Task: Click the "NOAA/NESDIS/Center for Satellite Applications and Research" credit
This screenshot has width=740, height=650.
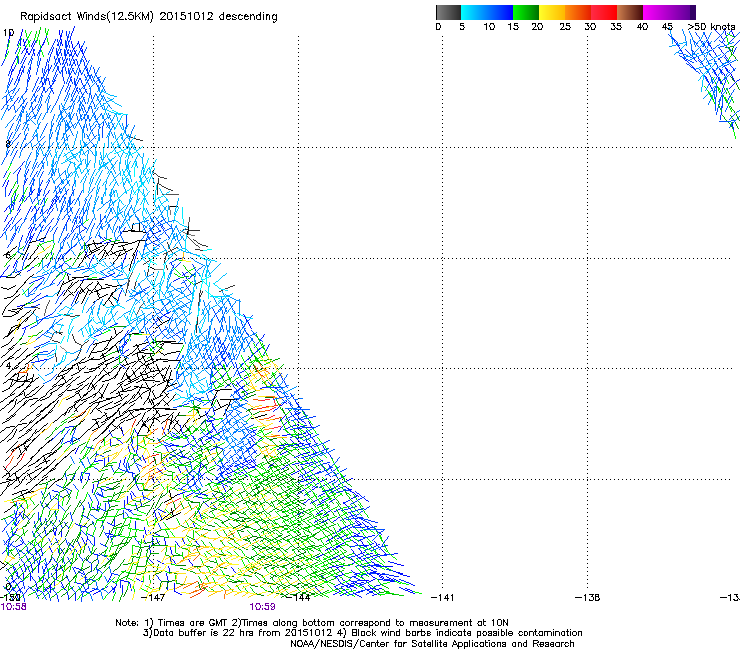Action: pos(432,644)
